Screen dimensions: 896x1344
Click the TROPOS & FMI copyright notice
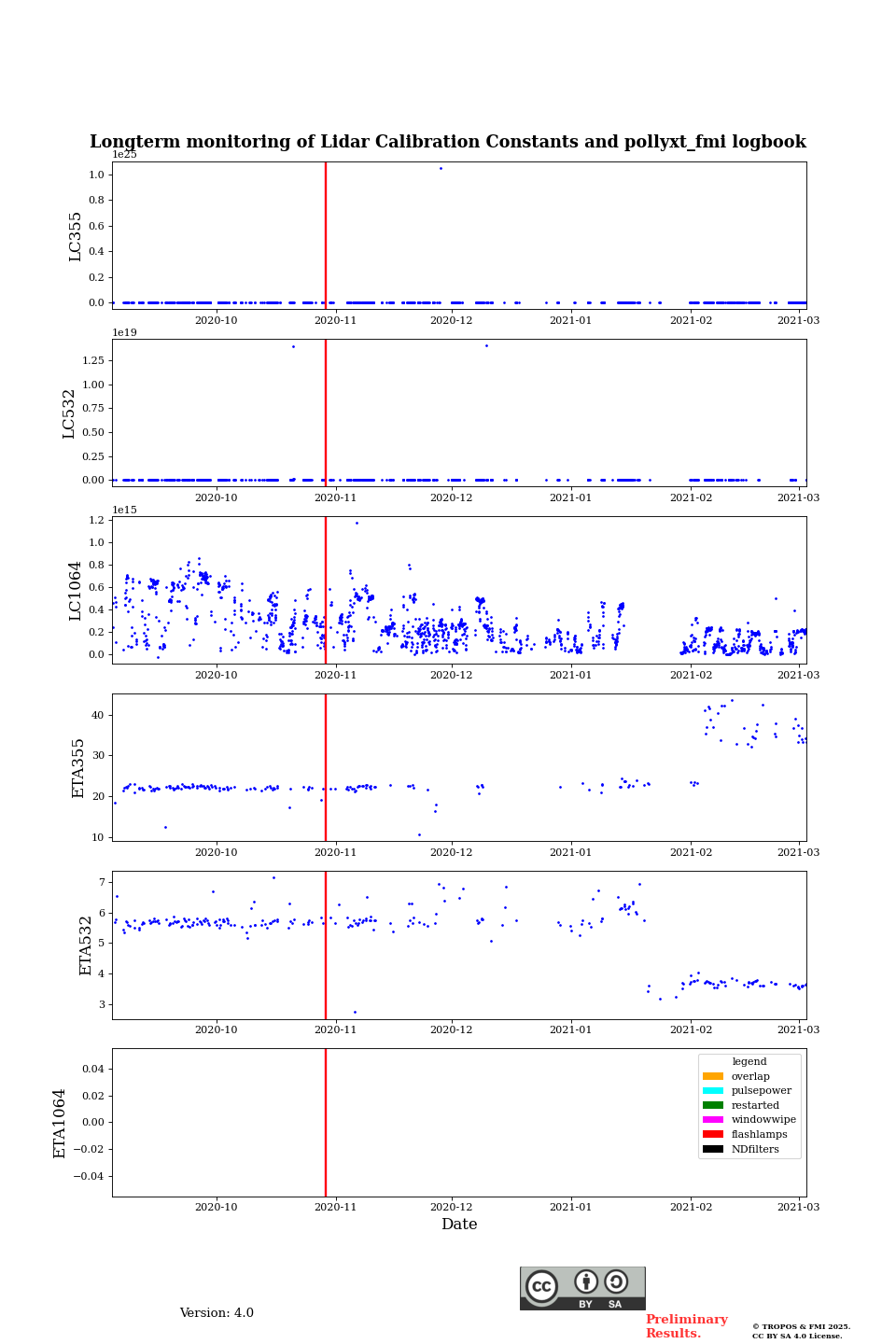[801, 1331]
